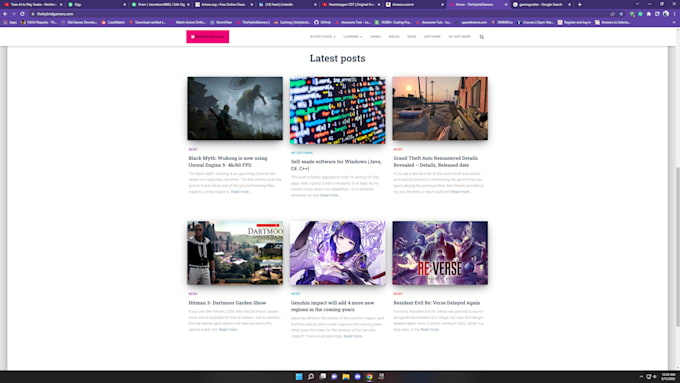Screen dimensions: 680x383
Task: Expand the Learning dropdown menu
Action: click(353, 37)
